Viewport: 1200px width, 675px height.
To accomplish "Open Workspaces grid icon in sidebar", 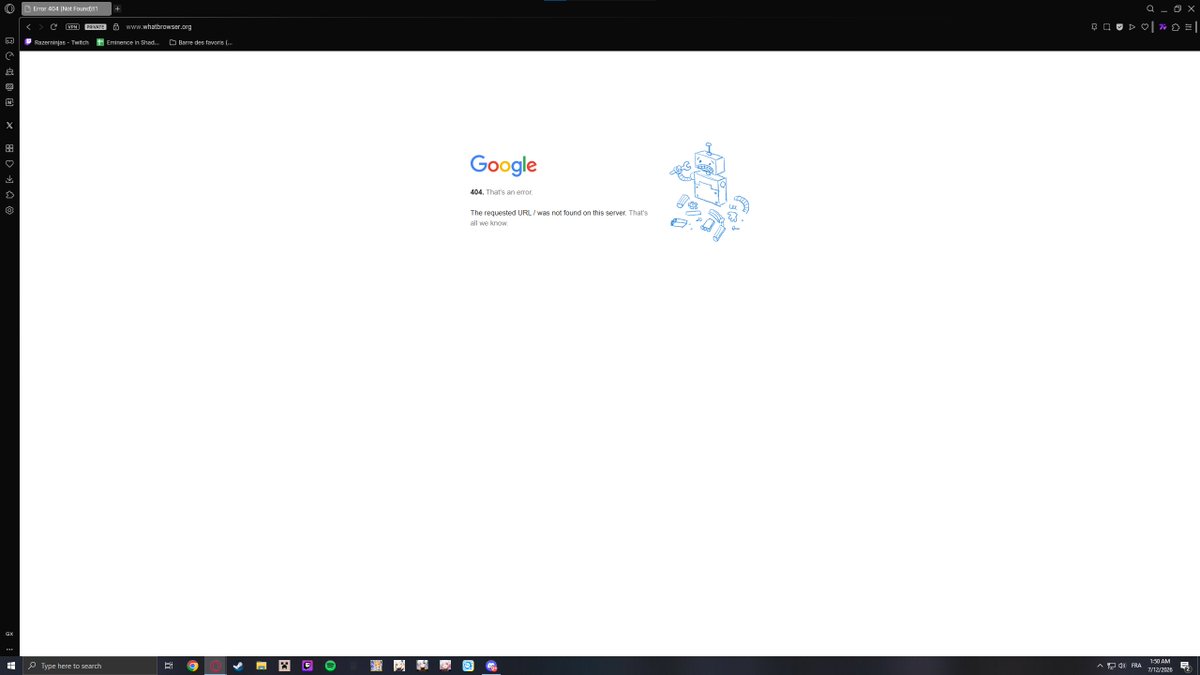I will click(9, 148).
